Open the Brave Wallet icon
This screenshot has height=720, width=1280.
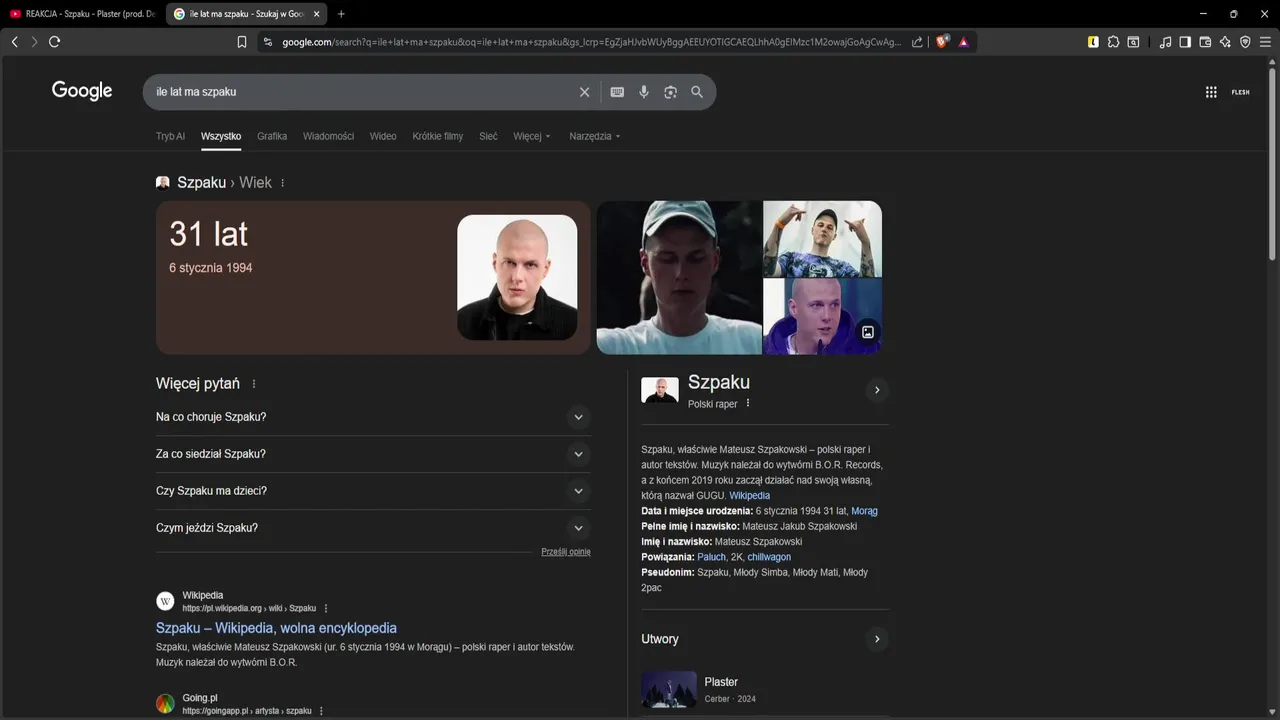click(x=1205, y=42)
